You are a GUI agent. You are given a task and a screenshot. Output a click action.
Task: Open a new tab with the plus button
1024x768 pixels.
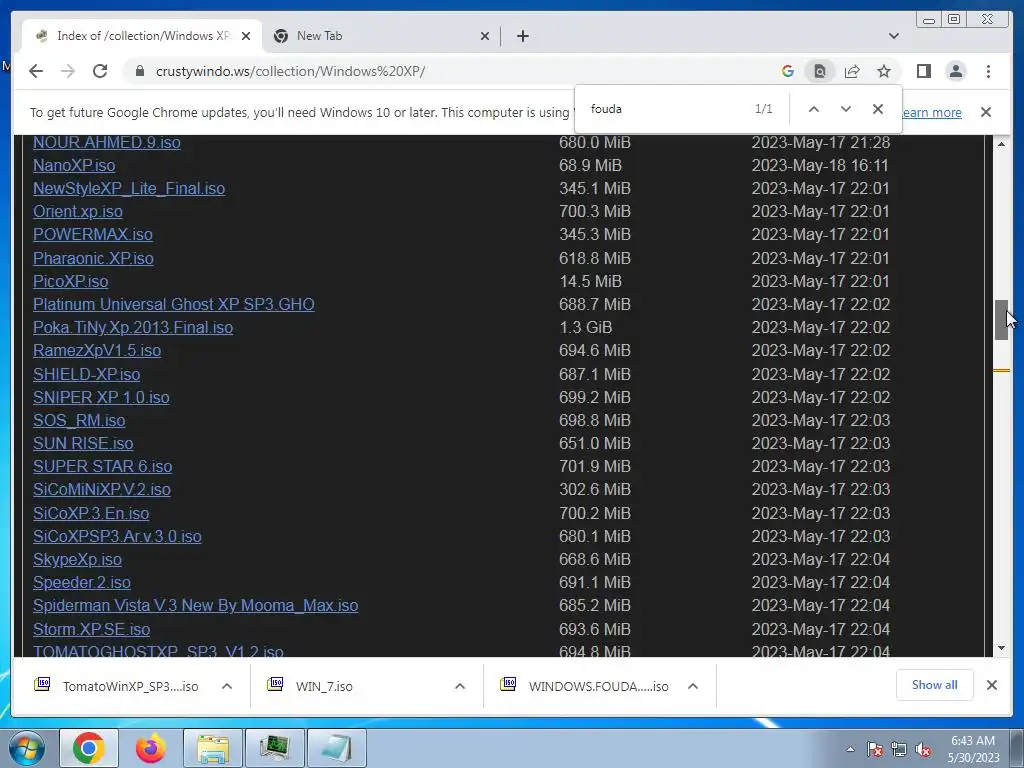[522, 36]
